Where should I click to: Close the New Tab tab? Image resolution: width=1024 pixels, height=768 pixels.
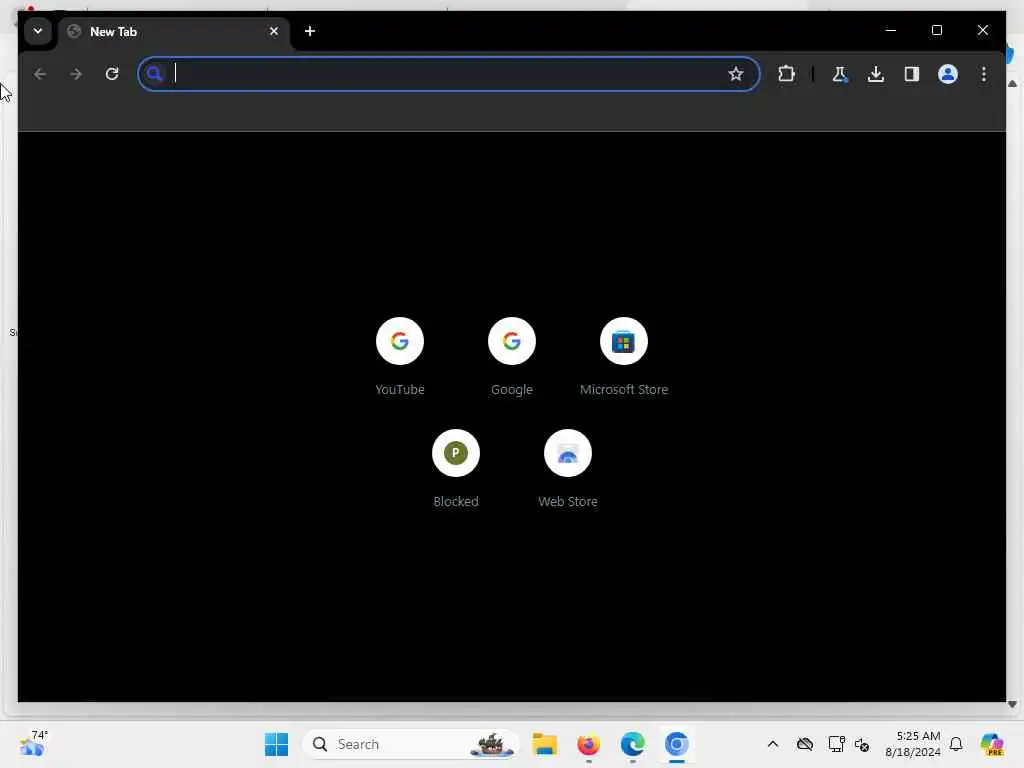(x=274, y=31)
